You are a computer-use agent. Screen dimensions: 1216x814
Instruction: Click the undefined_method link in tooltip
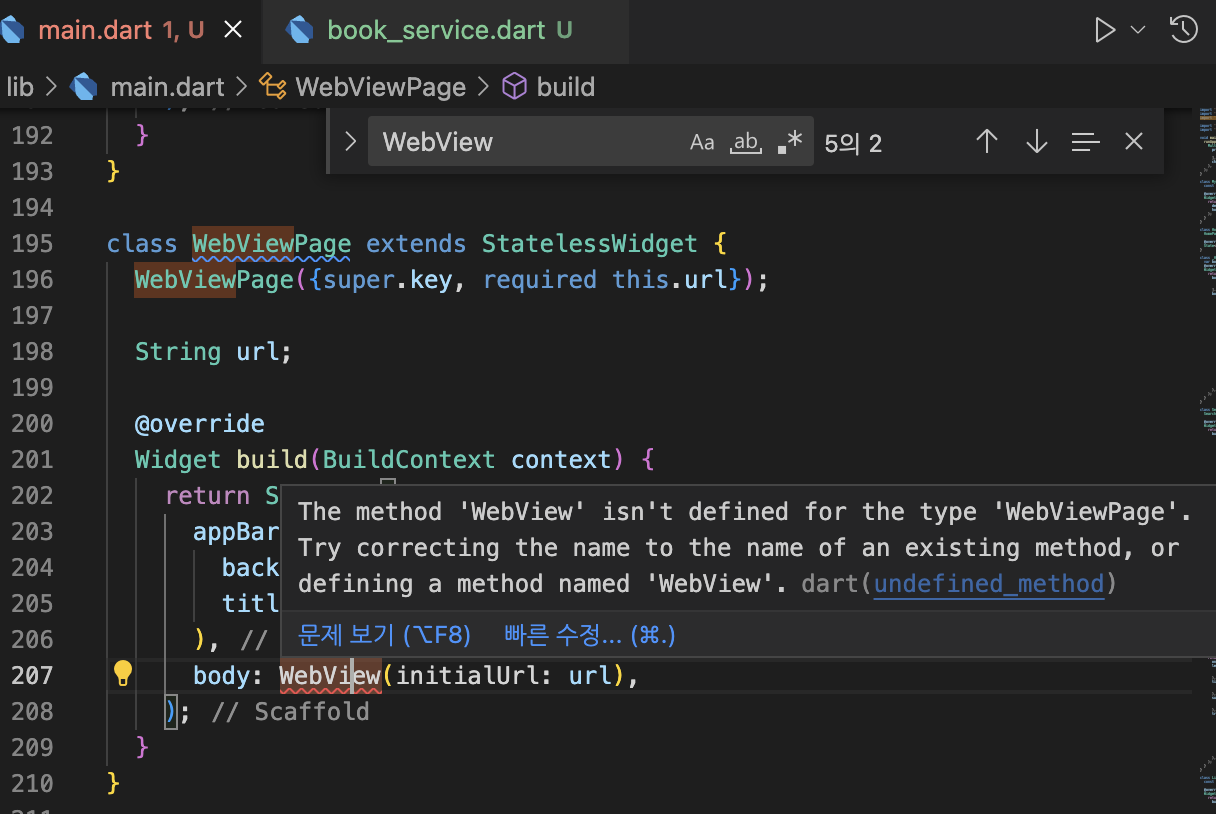[x=989, y=584]
